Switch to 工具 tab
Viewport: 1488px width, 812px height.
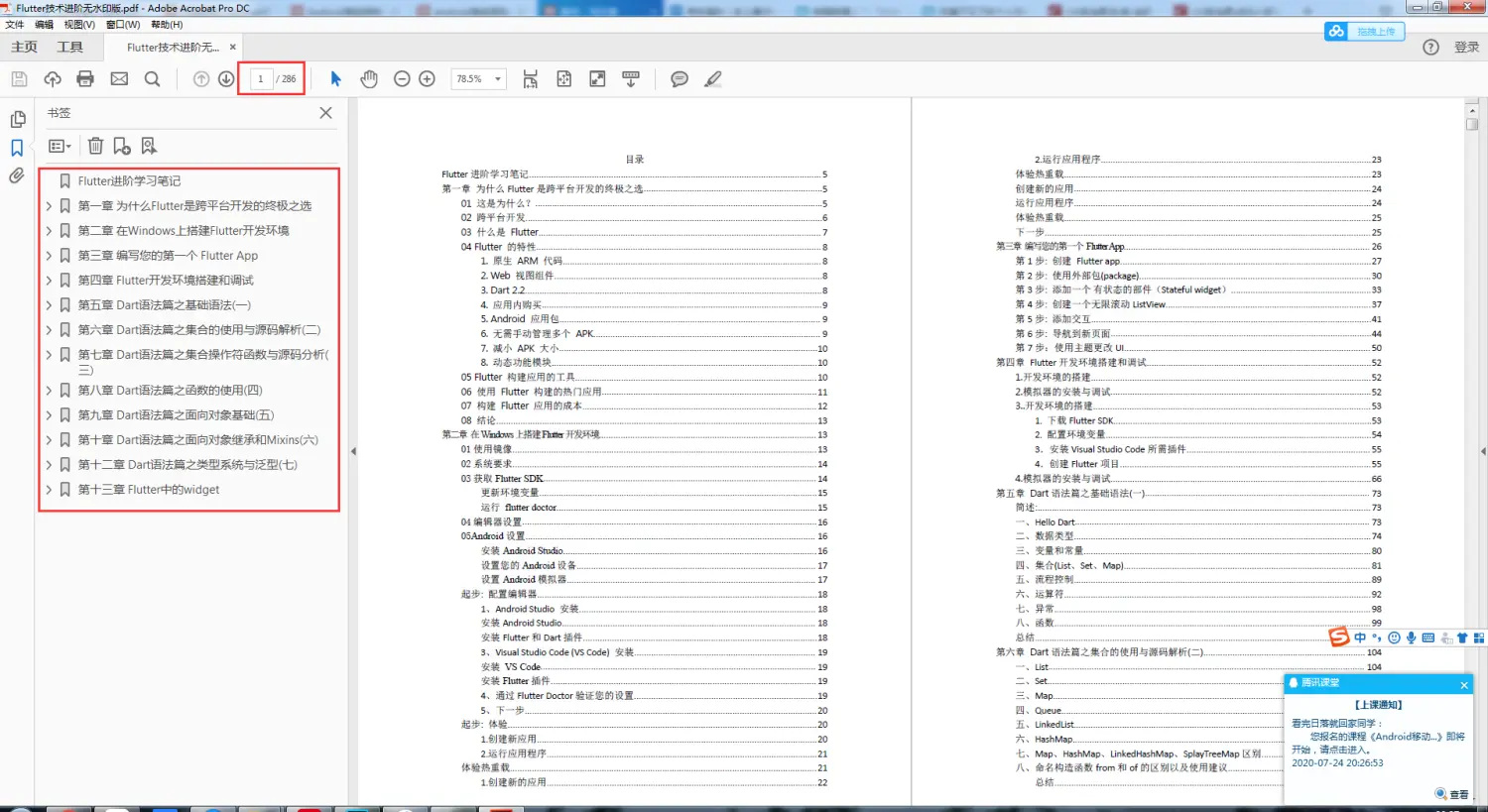tap(69, 48)
